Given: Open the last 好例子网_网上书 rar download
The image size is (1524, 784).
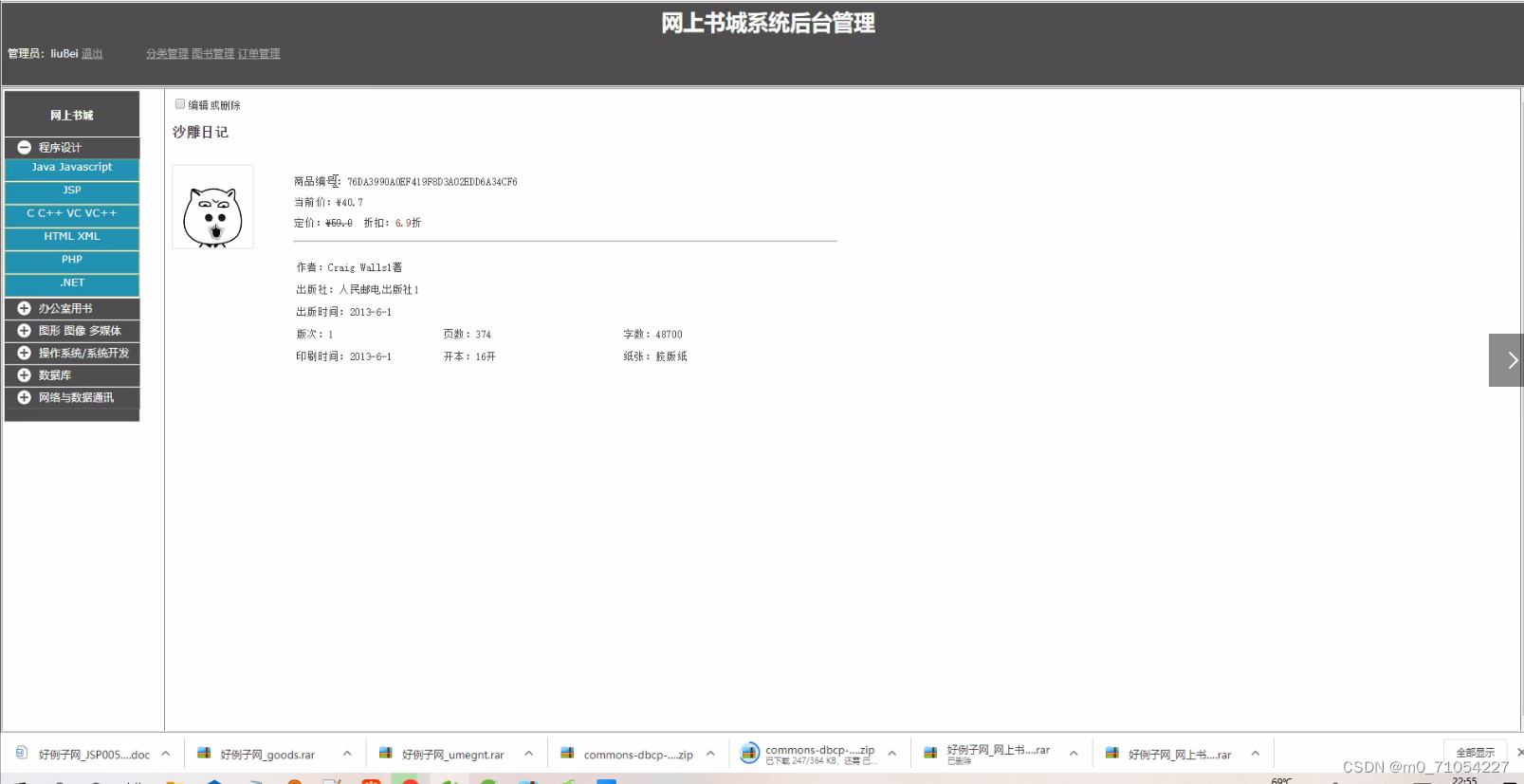Looking at the screenshot, I should [x=1168, y=755].
